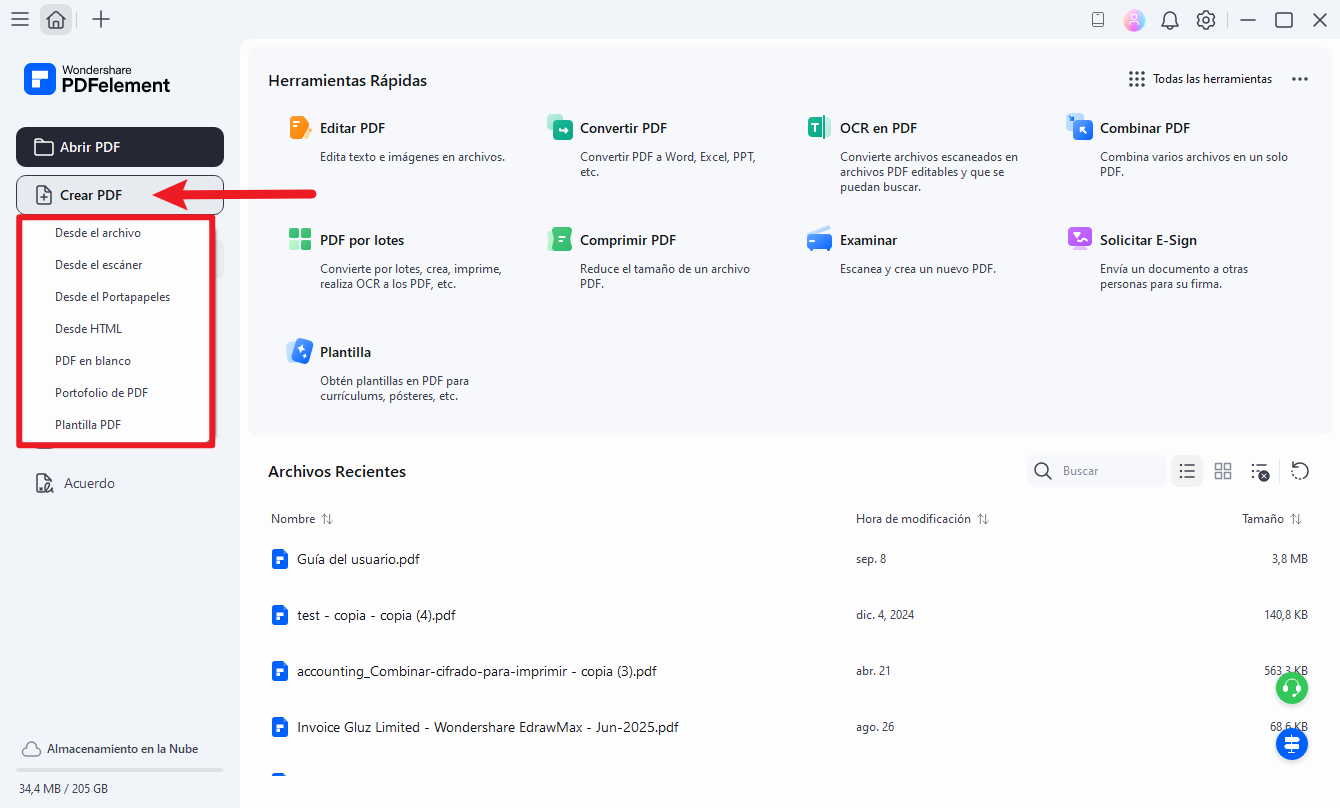Open Todas las herramientas
The height and width of the screenshot is (808, 1340).
coord(1200,79)
